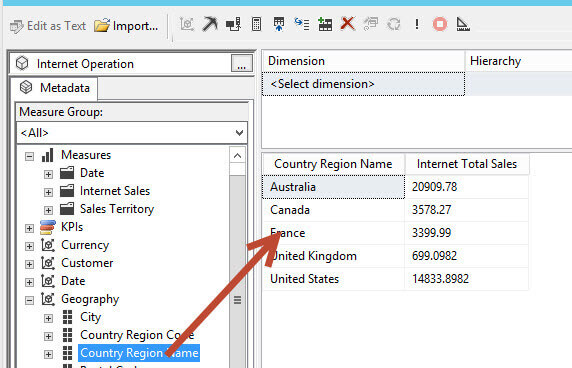Expand the Sales Territory folder
This screenshot has height=368, width=572.
point(48,210)
